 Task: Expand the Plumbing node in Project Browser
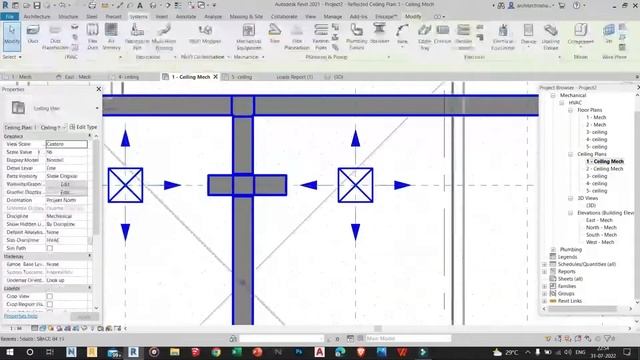pyautogui.click(x=553, y=249)
